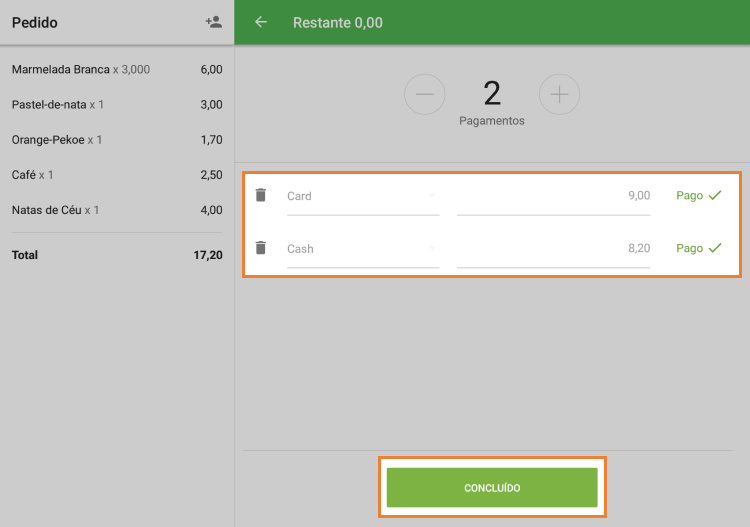Image resolution: width=750 pixels, height=527 pixels.
Task: Select the Pastel-de-nata order item
Action: (116, 105)
